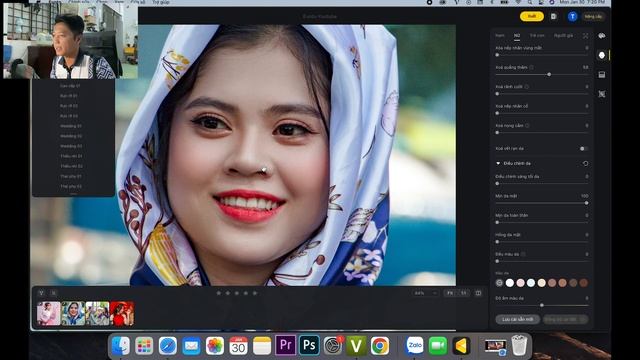Screen dimensions: 640x360
Task: Switch to the Nam tab
Action: (500, 36)
